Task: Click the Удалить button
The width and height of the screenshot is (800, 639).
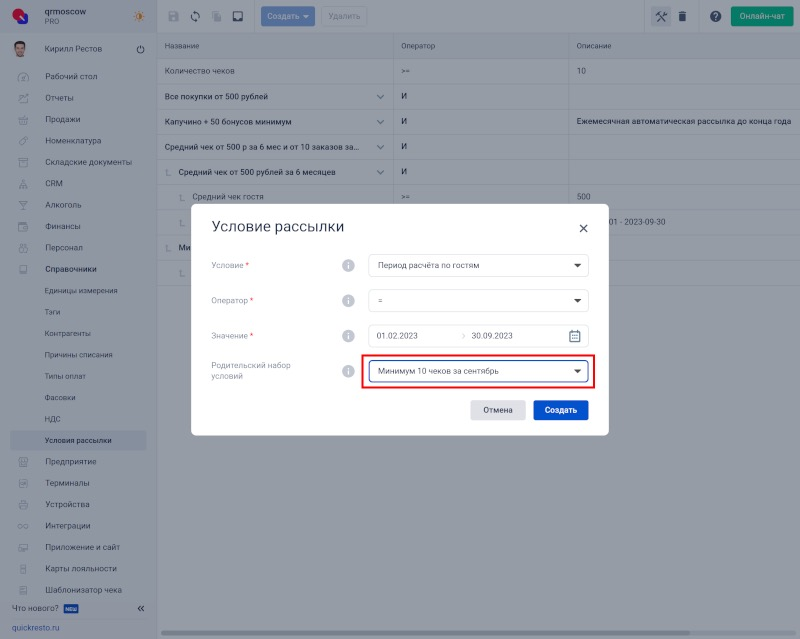Action: click(344, 16)
